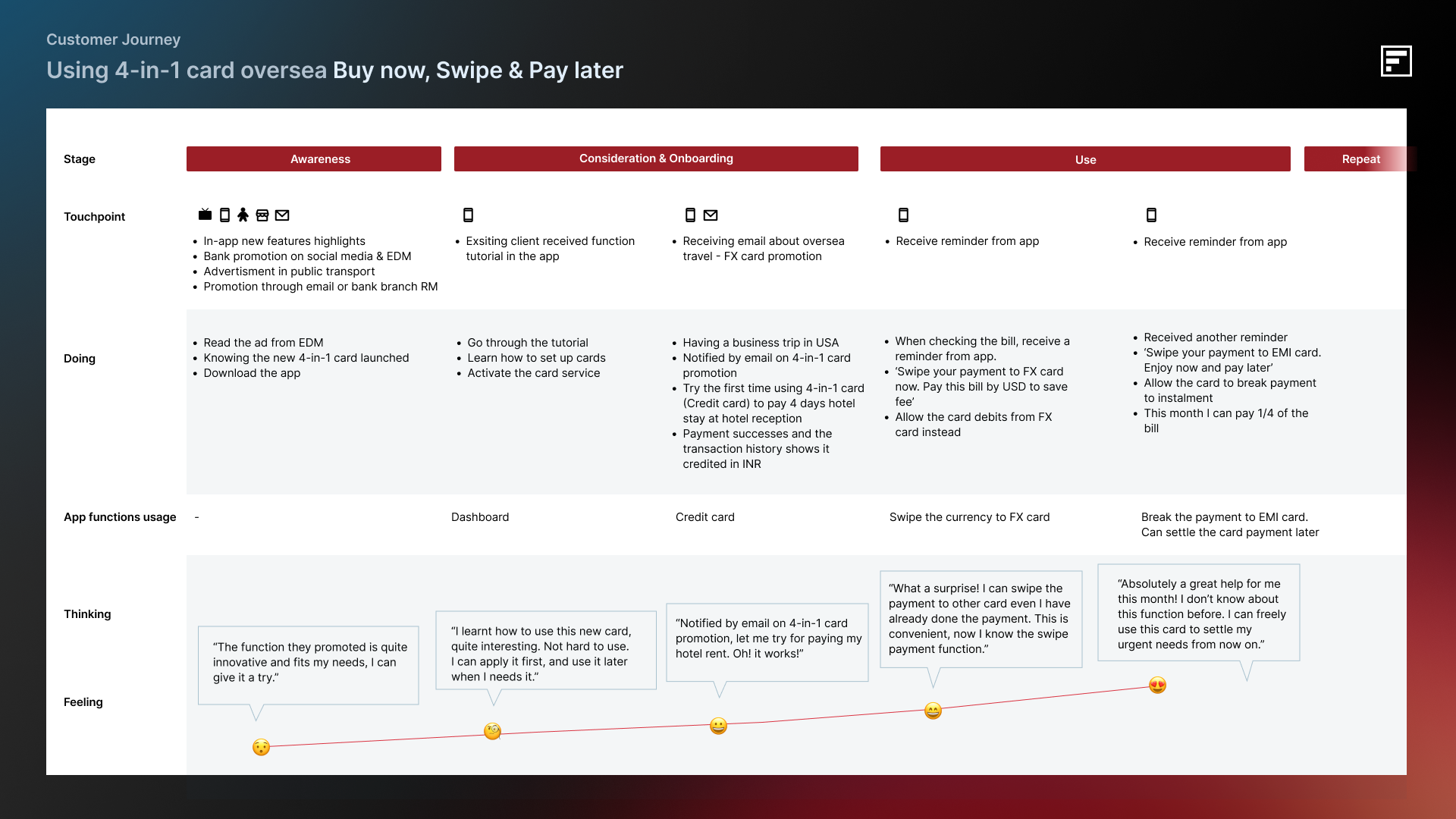
Task: Click the Dashboard app function label
Action: click(x=480, y=517)
